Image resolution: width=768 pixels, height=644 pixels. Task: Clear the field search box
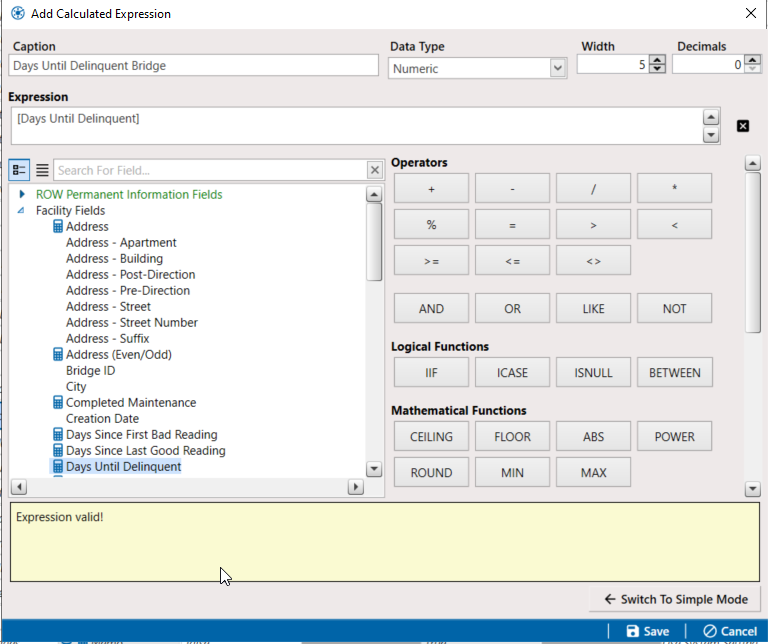(375, 170)
